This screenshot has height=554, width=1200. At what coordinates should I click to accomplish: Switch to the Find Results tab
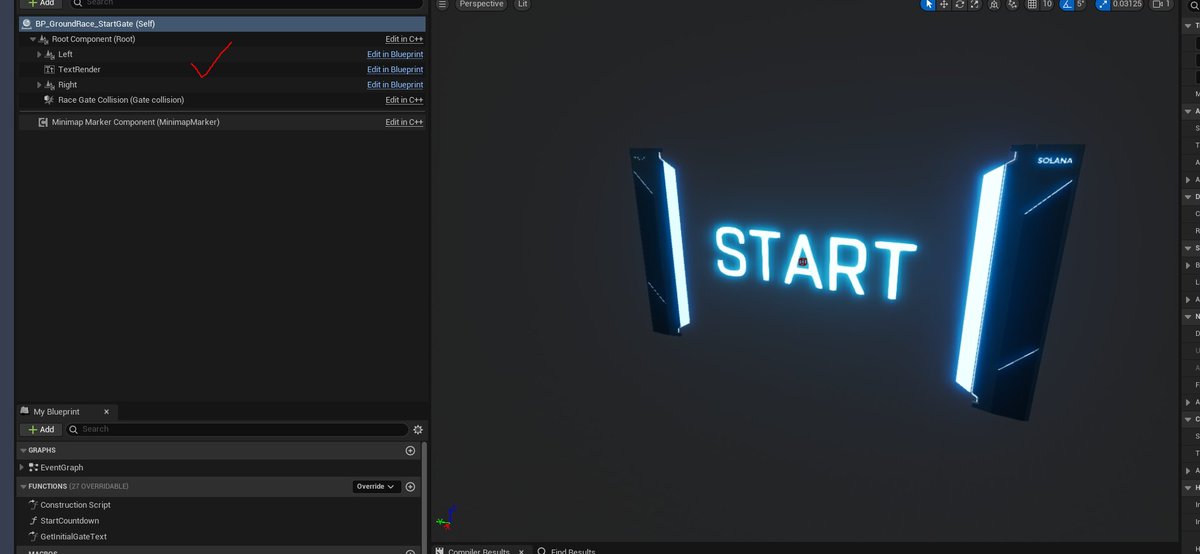coord(565,551)
